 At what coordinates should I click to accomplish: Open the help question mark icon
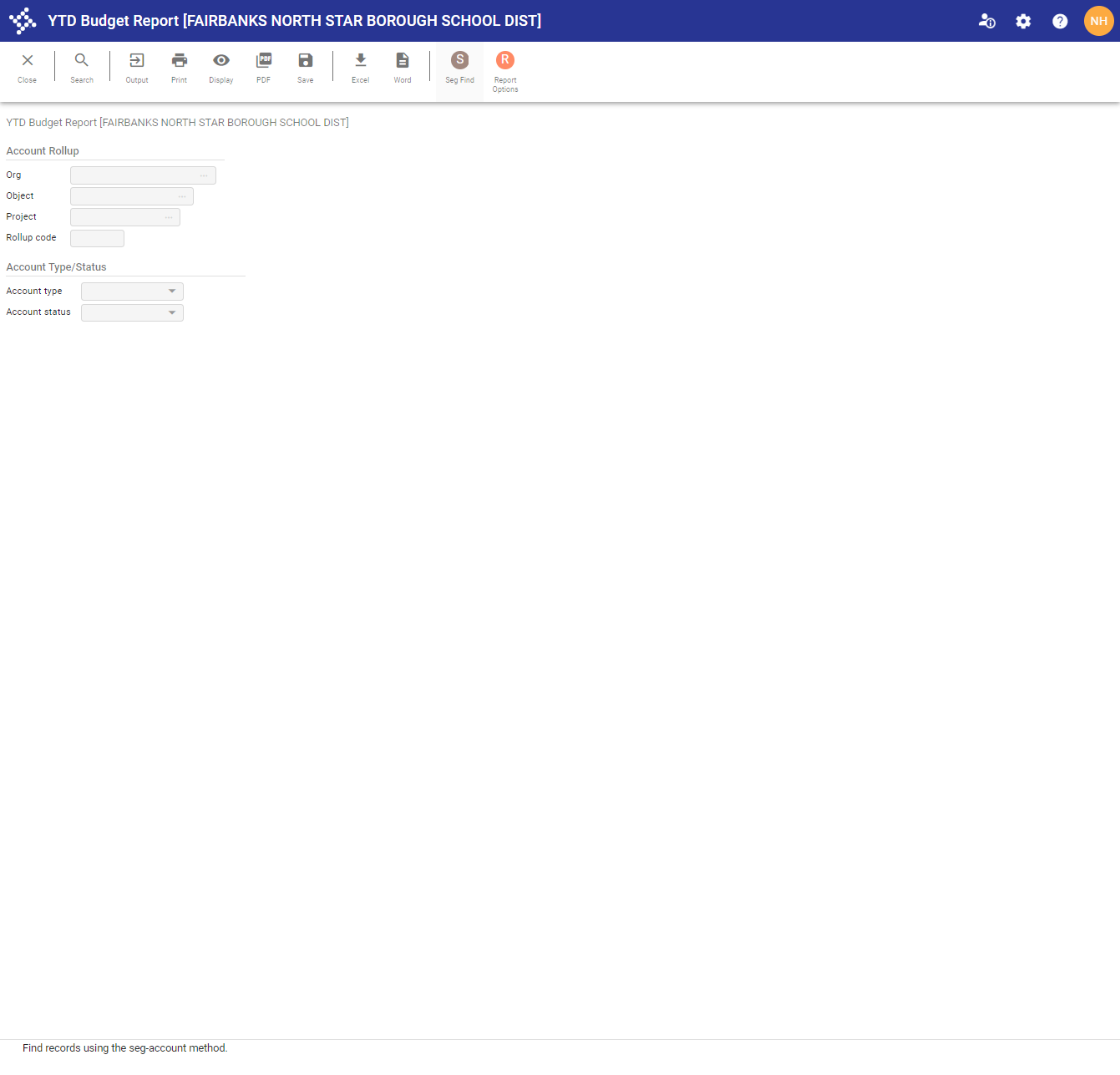[1060, 21]
